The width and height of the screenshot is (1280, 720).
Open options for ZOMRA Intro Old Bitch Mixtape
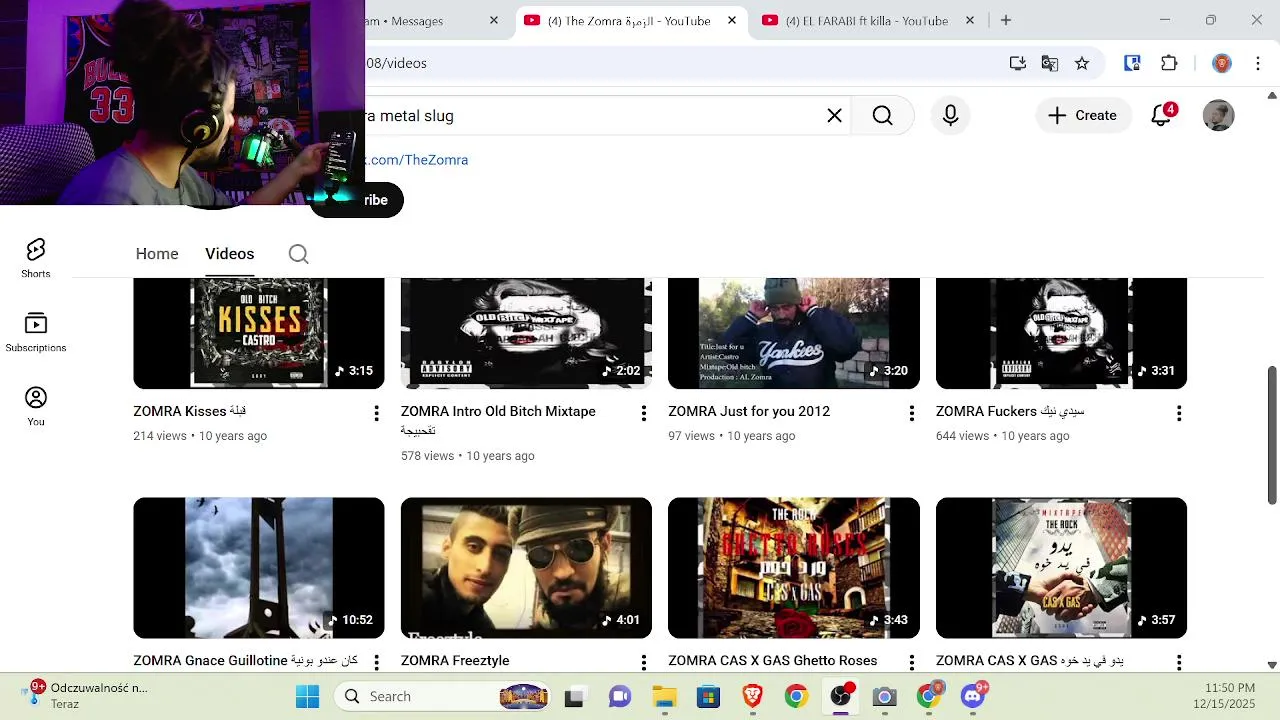[643, 413]
